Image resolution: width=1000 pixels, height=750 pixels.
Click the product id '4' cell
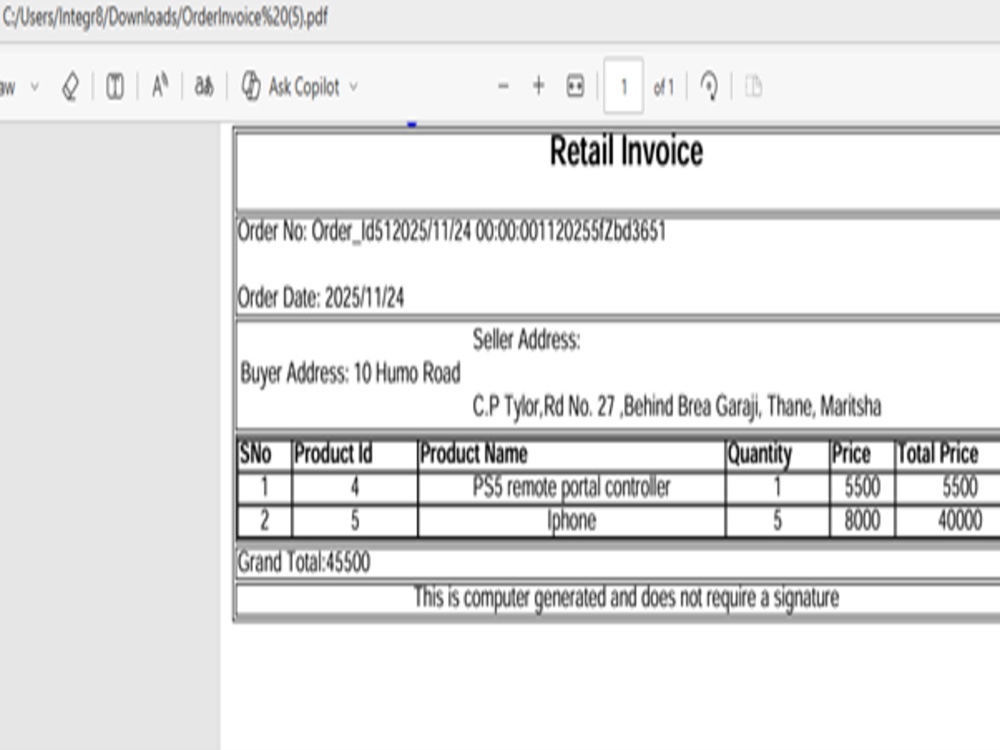[355, 488]
